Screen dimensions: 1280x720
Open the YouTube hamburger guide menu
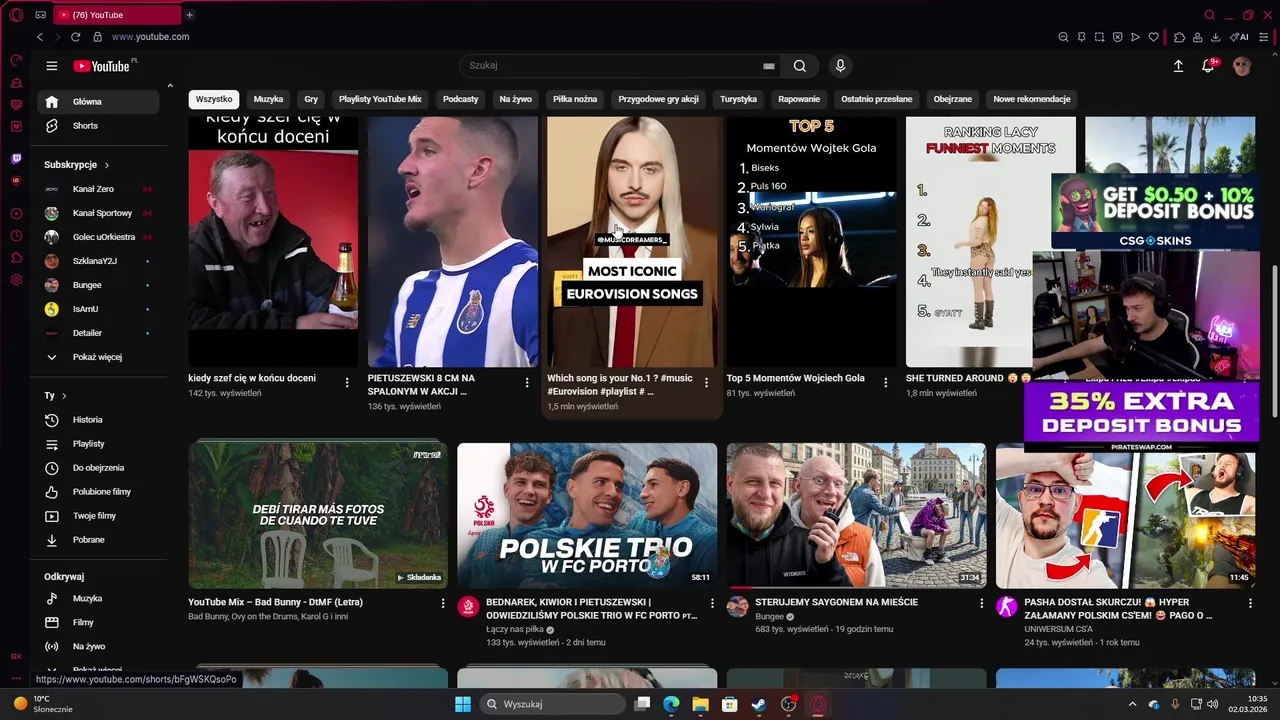click(52, 66)
